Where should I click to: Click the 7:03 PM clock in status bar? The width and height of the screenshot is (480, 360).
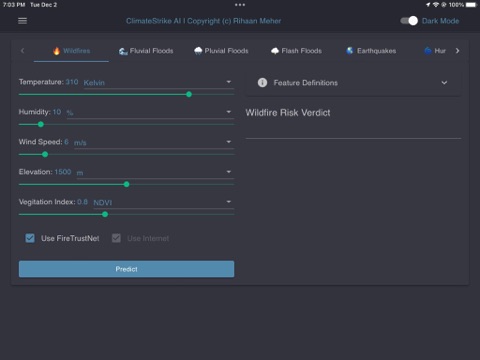coord(14,5)
